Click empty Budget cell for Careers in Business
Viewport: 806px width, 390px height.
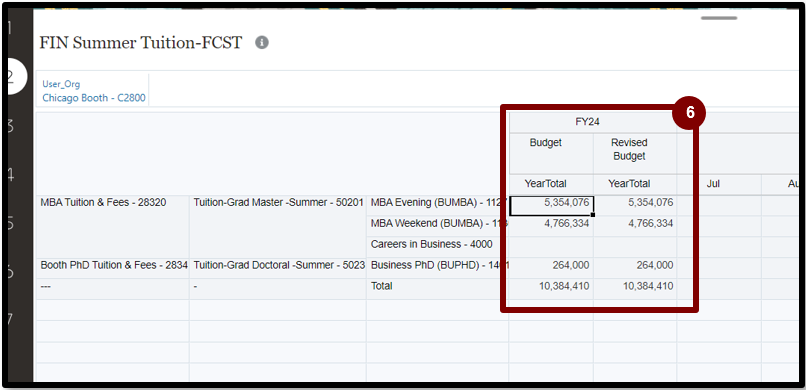[x=552, y=247]
